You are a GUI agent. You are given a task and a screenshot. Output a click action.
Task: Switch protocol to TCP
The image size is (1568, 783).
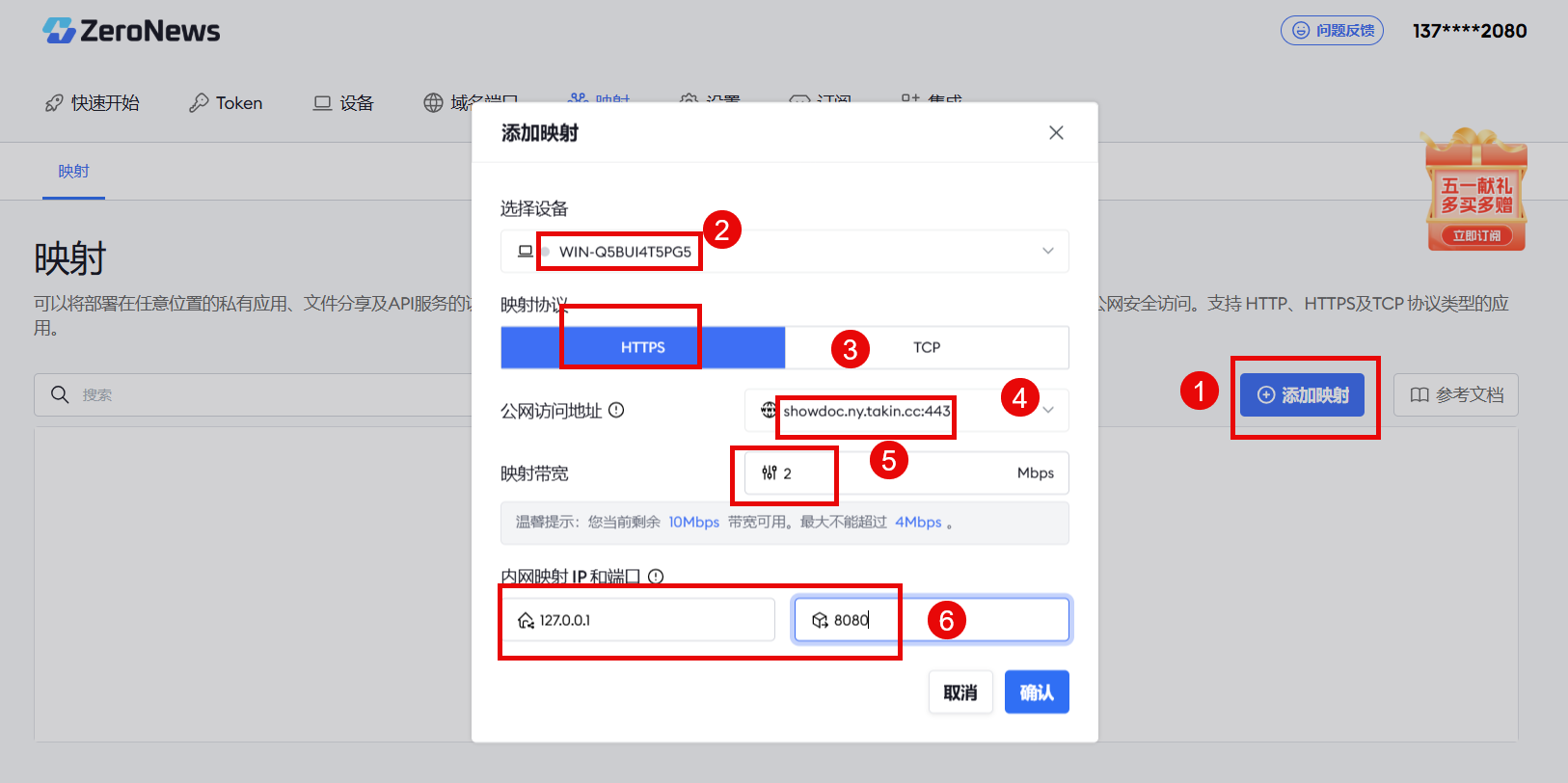927,347
